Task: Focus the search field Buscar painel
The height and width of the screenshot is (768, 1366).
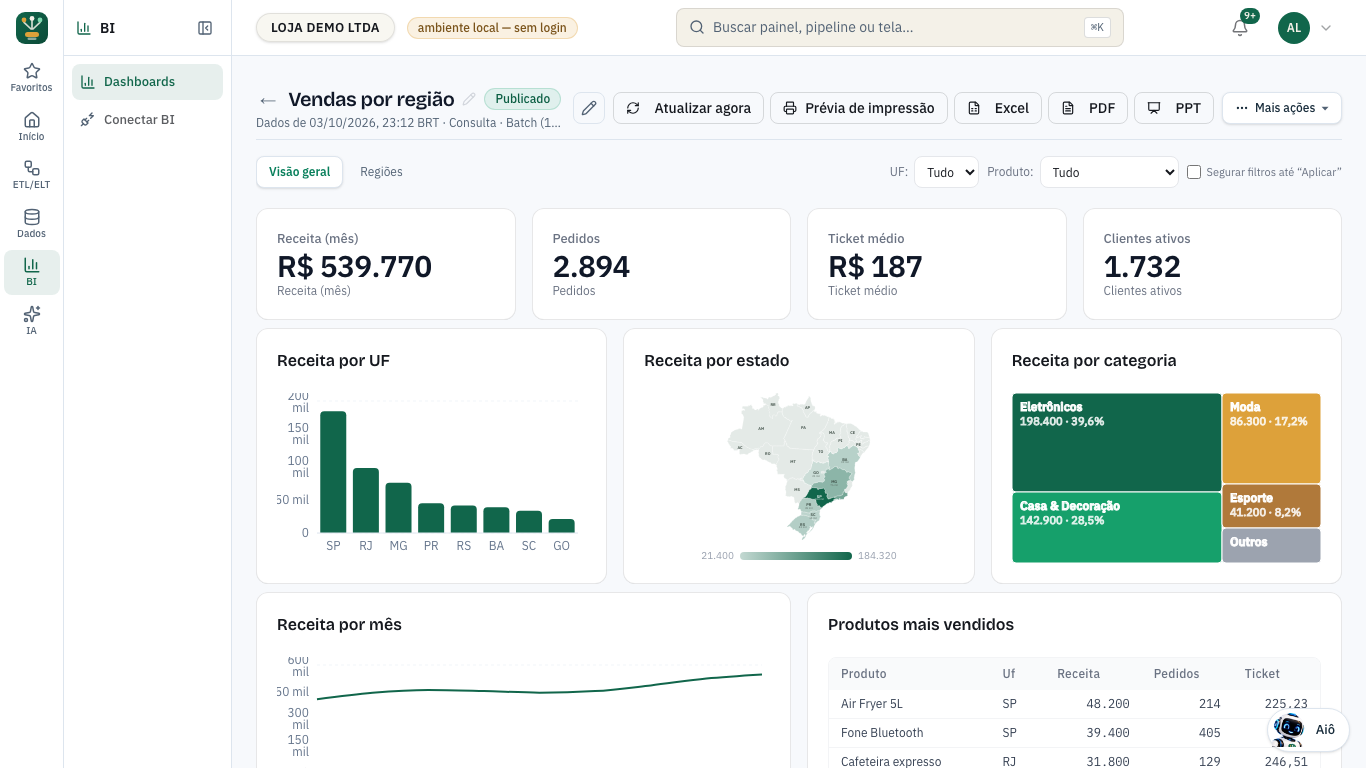Action: pyautogui.click(x=900, y=28)
